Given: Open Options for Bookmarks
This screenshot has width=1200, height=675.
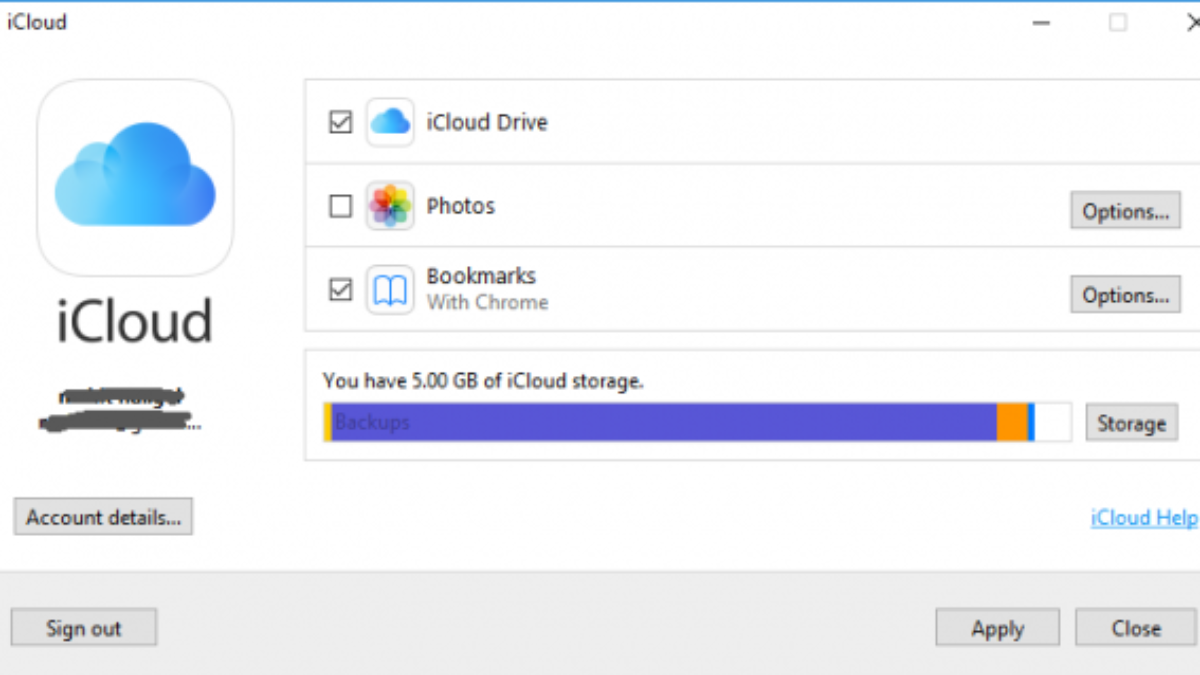Looking at the screenshot, I should [1125, 295].
